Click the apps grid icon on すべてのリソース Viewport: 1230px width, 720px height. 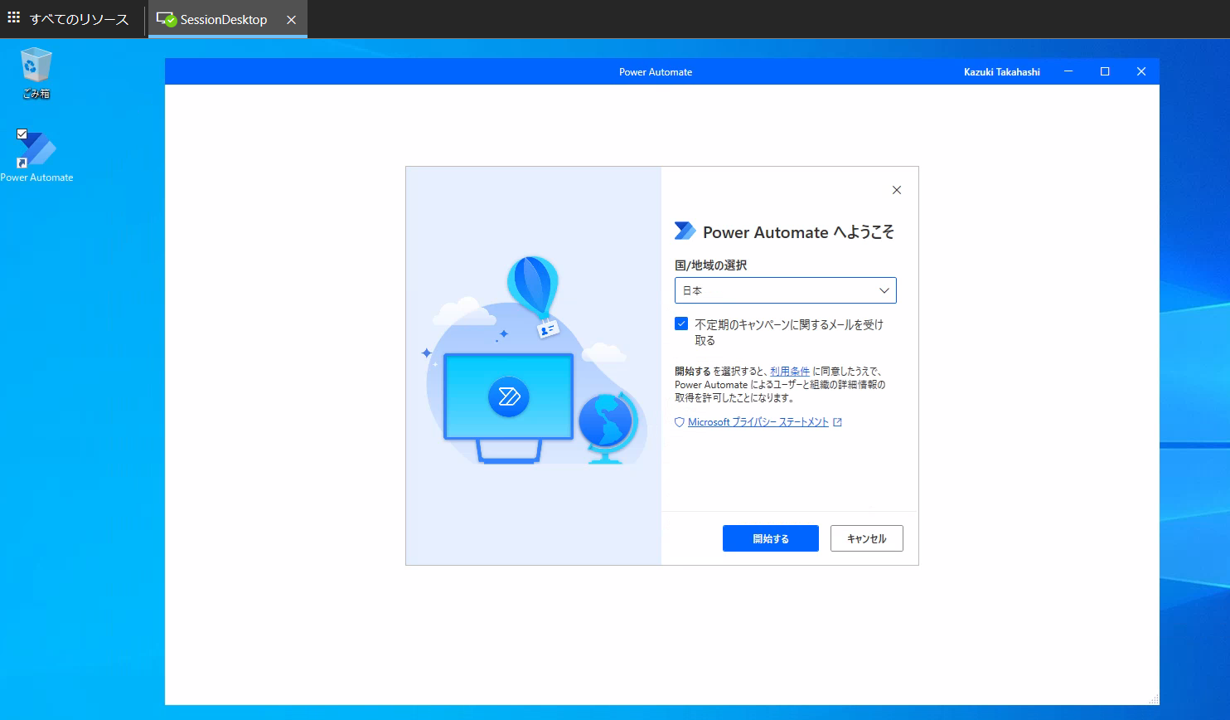point(14,18)
